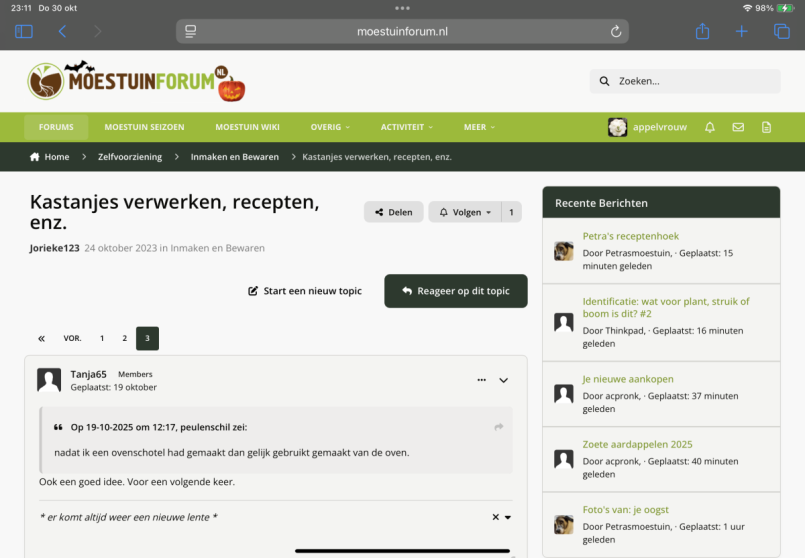This screenshot has width=805, height=558.
Task: Open the Petra's receptenhoek link
Action: tap(630, 237)
